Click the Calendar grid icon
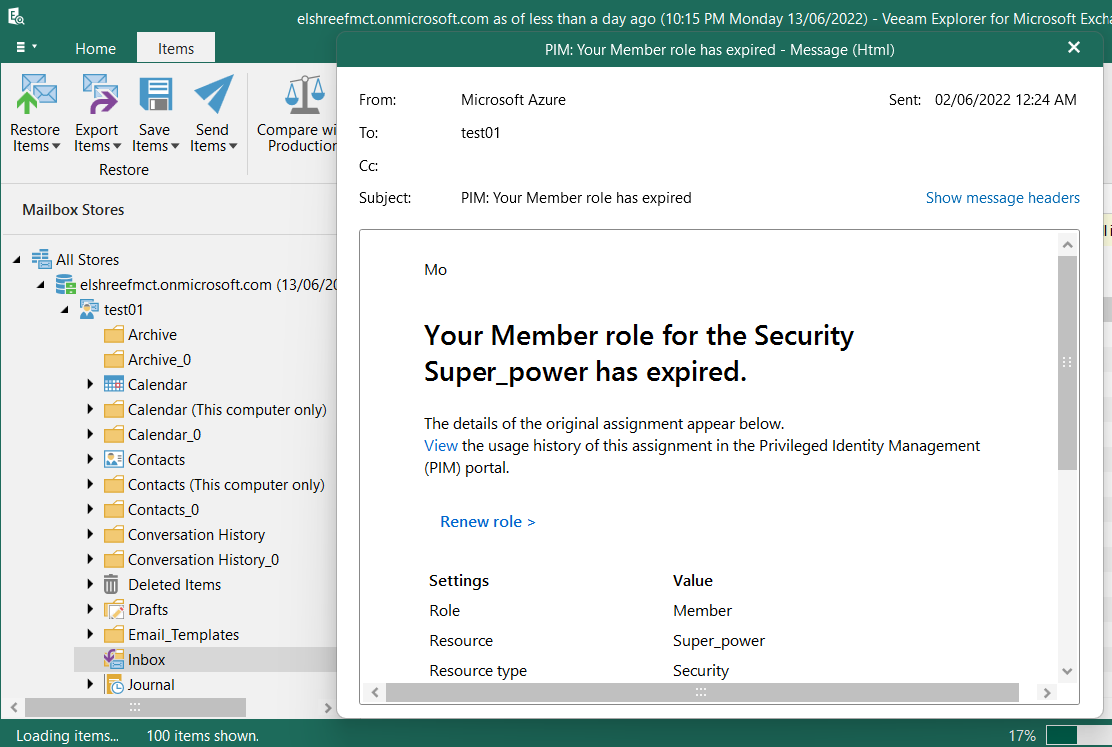Image resolution: width=1112 pixels, height=747 pixels. point(113,384)
